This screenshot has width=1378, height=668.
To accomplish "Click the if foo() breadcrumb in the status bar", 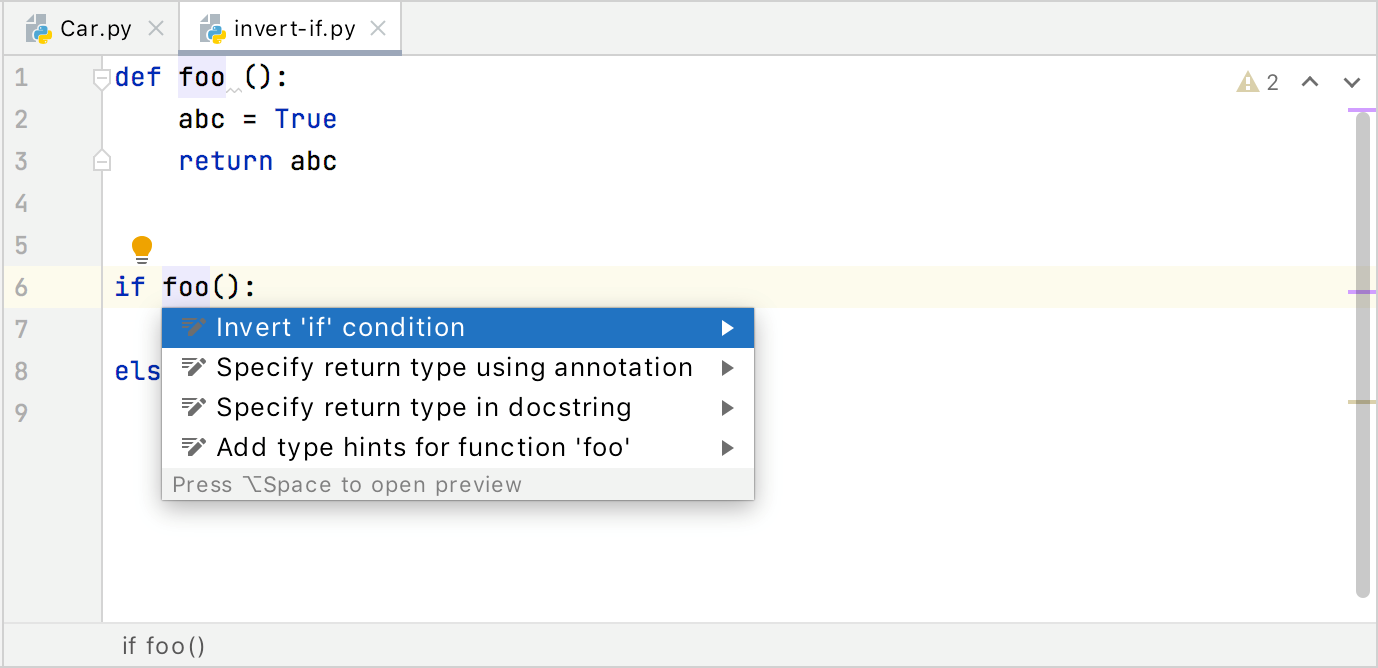I will pos(163,646).
